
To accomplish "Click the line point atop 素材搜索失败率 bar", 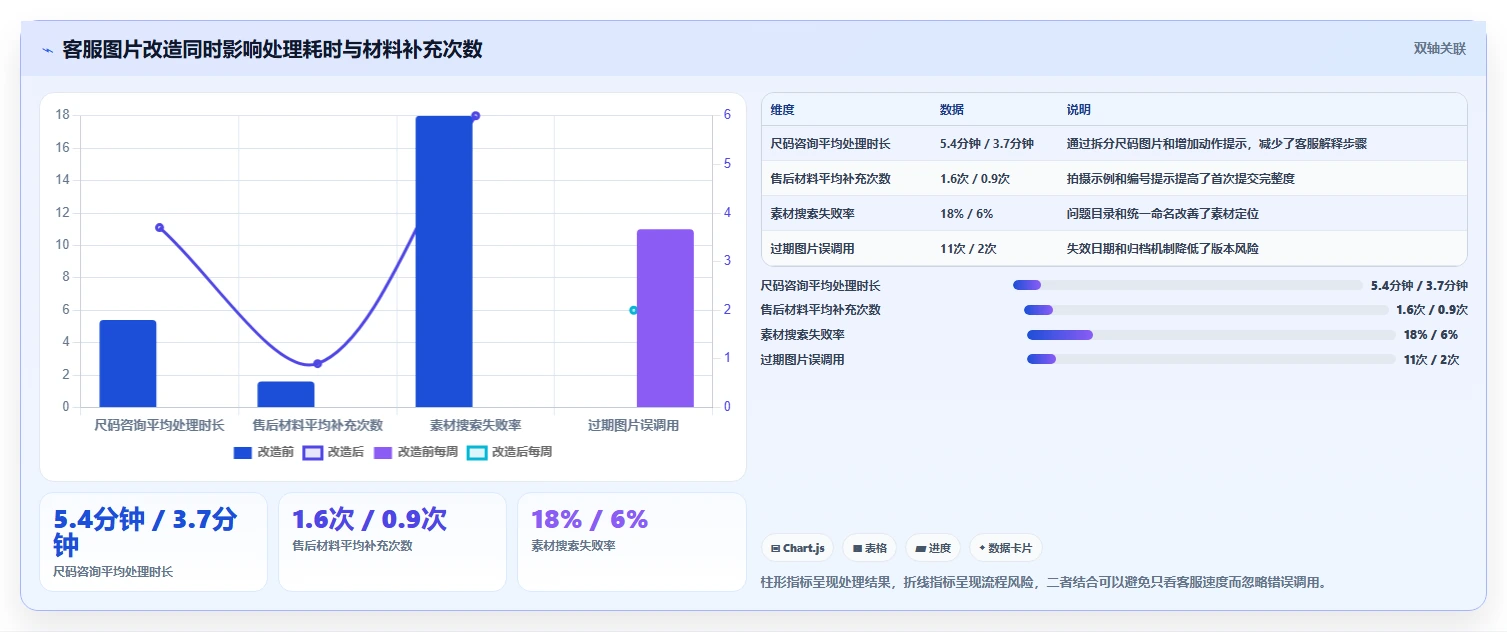I will 475,116.
